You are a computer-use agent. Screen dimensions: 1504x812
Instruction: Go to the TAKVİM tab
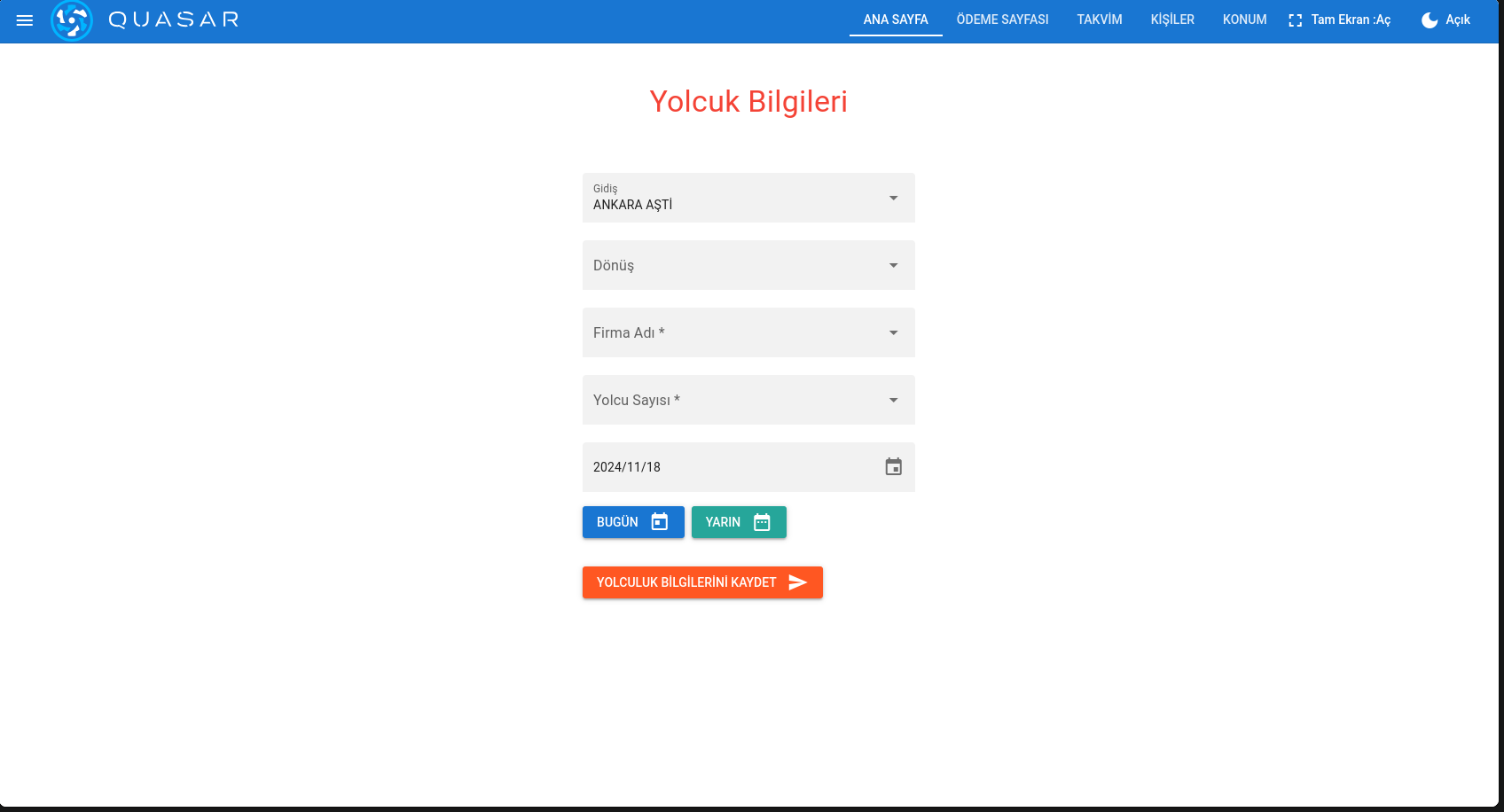[1100, 20]
